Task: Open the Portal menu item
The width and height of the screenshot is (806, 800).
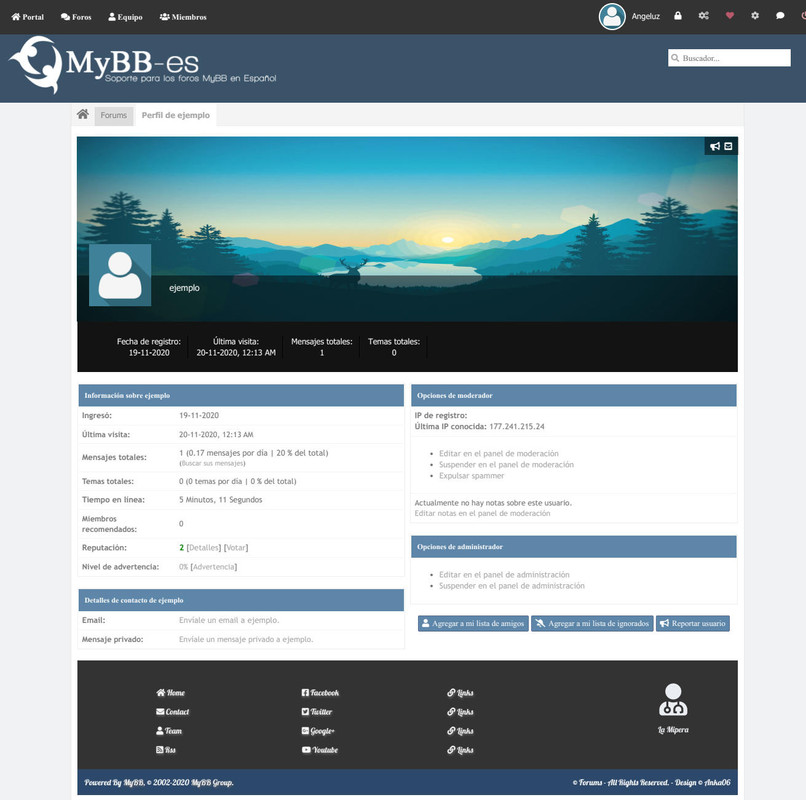Action: coord(28,17)
